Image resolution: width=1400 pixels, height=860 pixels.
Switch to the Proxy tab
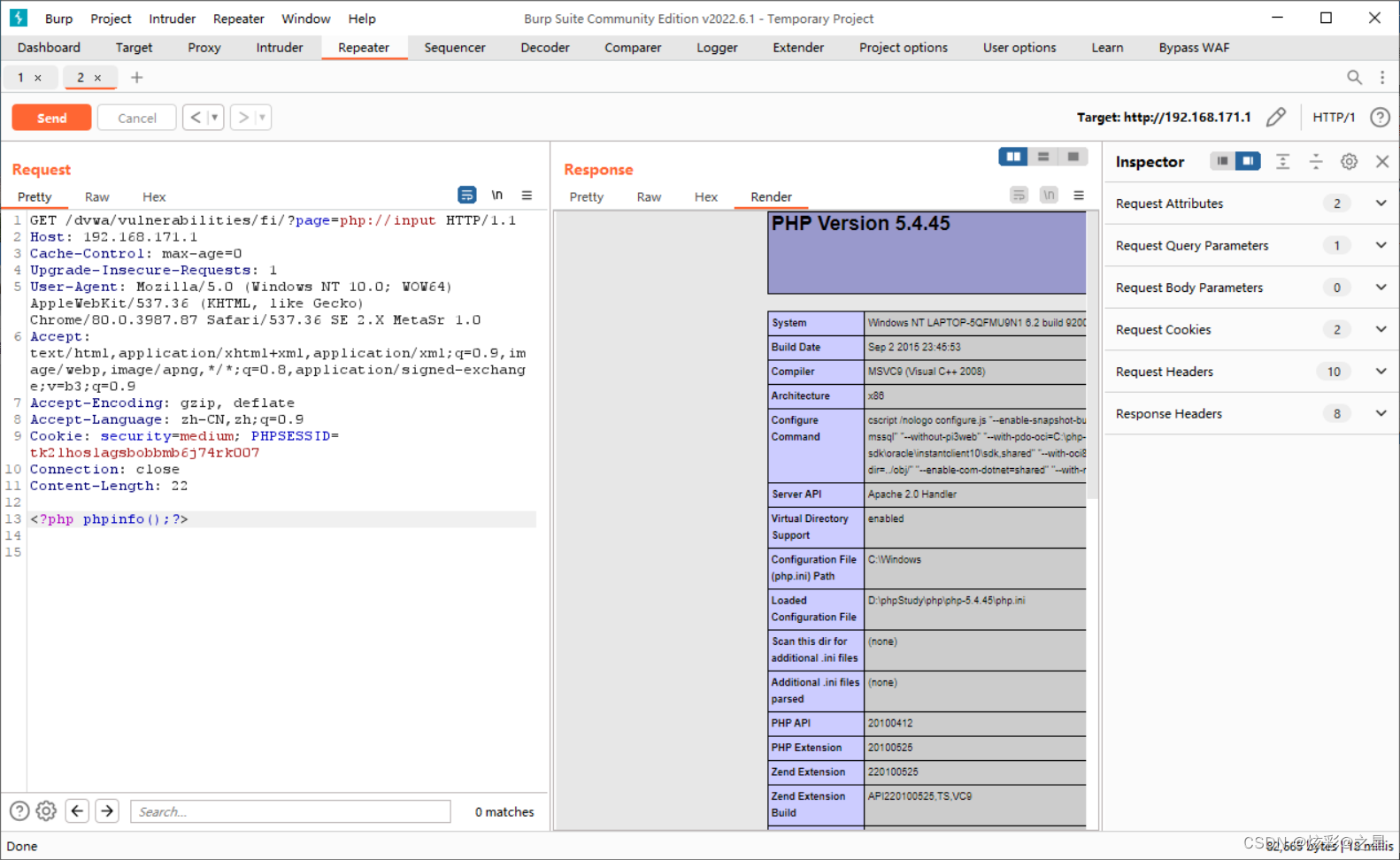pos(204,48)
